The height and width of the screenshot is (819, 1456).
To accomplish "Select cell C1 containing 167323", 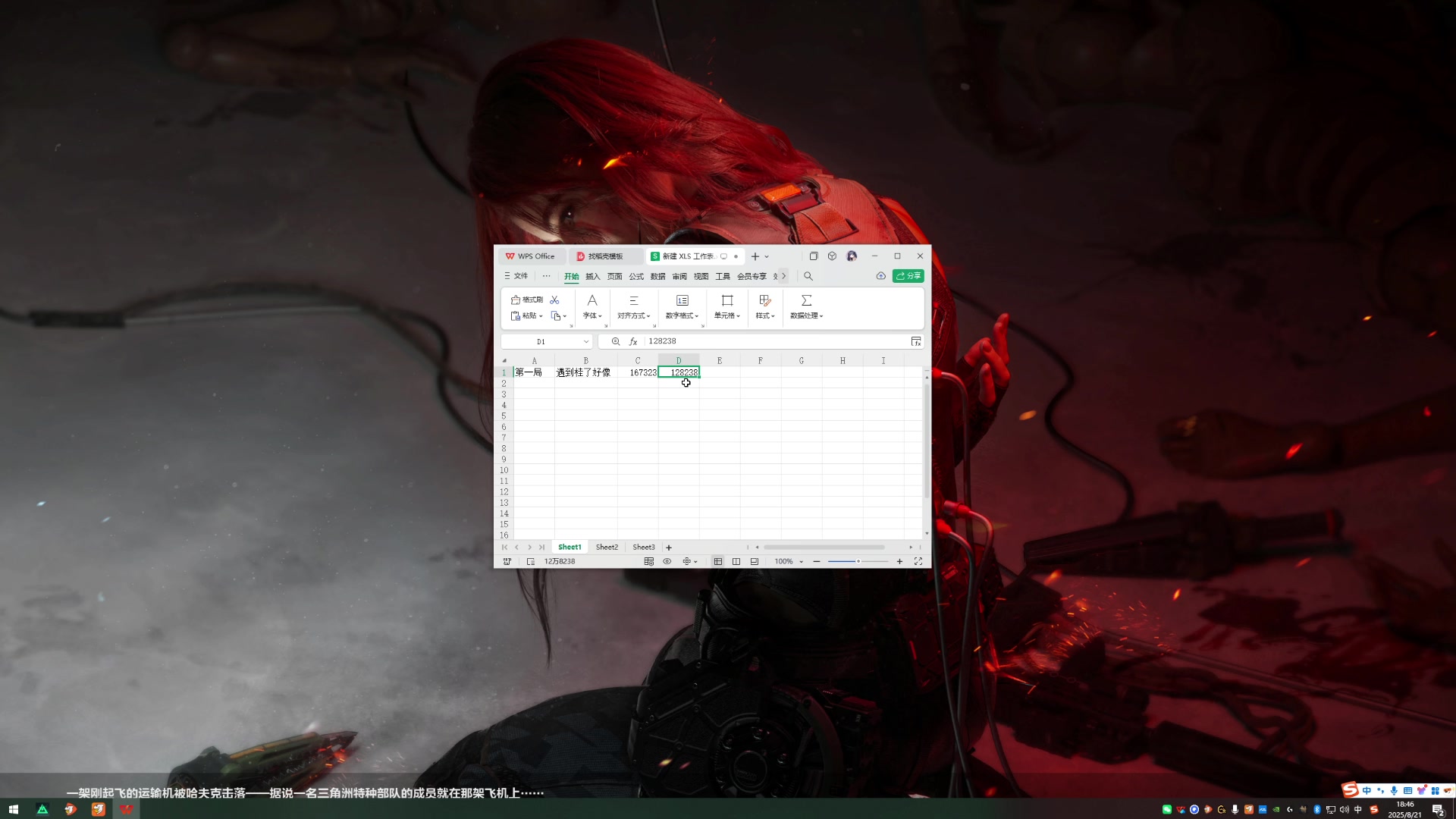I will coord(638,372).
